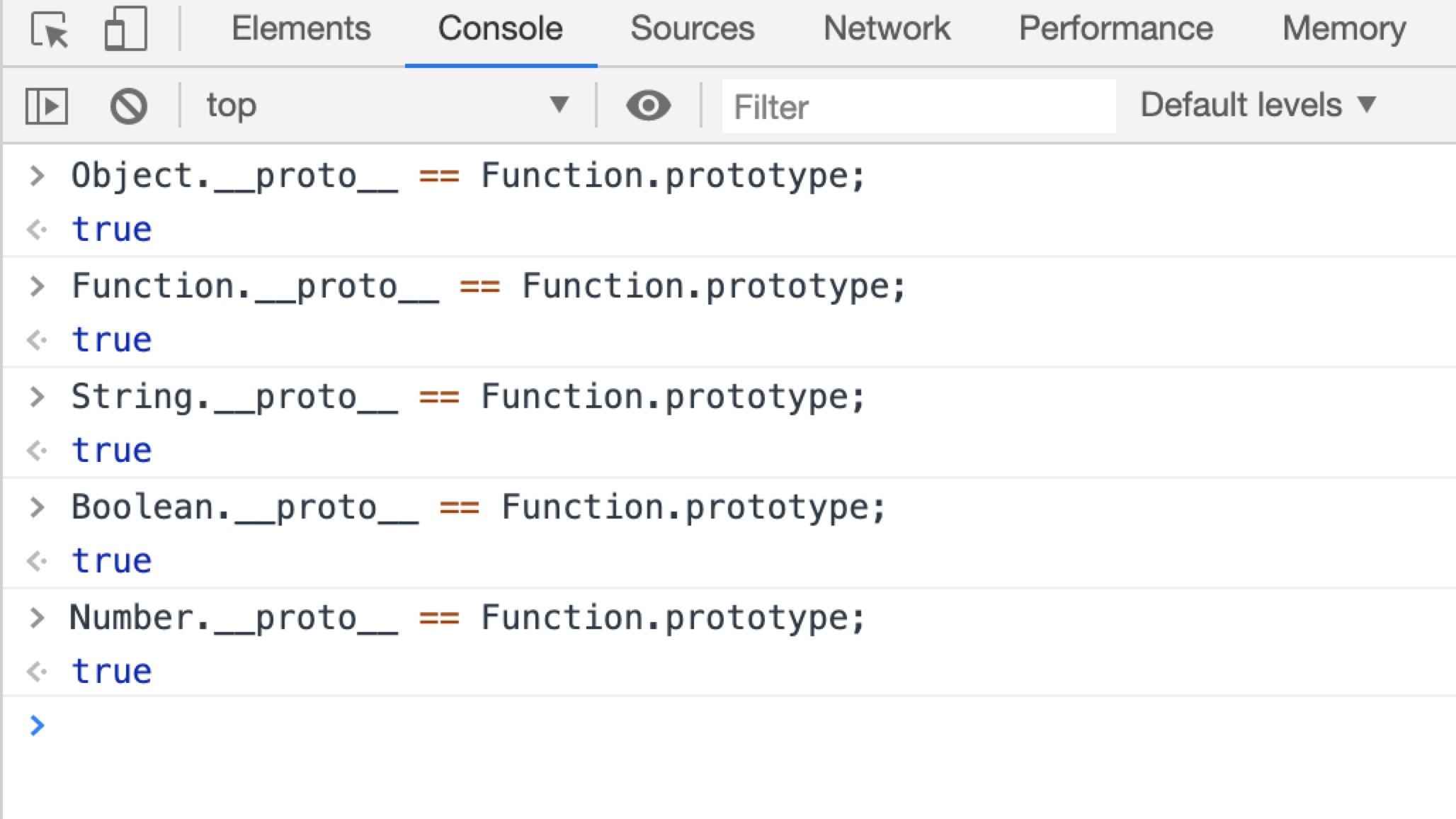This screenshot has width=1456, height=819.
Task: Switch to the Elements tab
Action: coord(301,29)
